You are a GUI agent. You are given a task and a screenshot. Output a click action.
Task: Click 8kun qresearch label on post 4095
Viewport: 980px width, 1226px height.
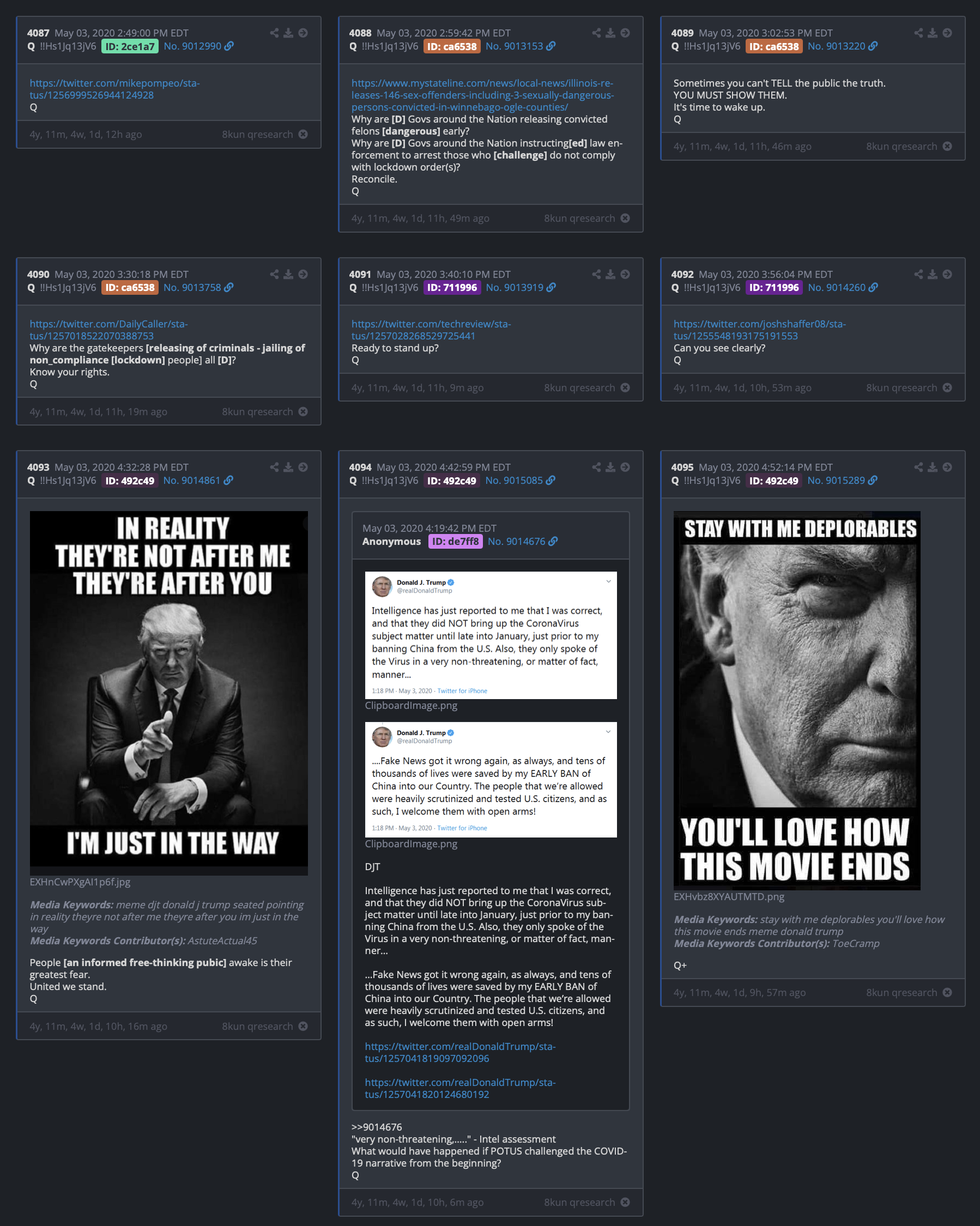pos(901,992)
